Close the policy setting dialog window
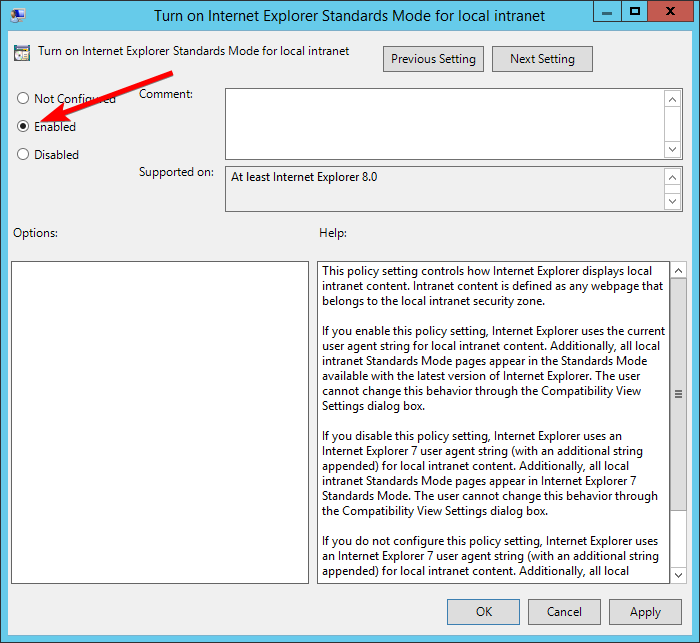700x643 pixels. pos(668,14)
